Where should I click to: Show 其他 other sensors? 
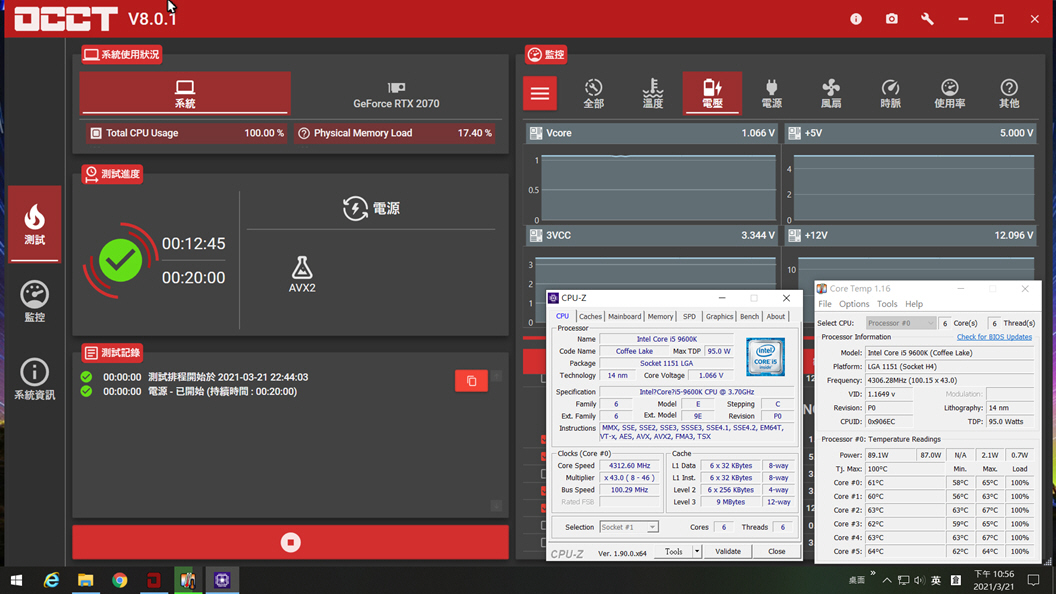click(1008, 93)
